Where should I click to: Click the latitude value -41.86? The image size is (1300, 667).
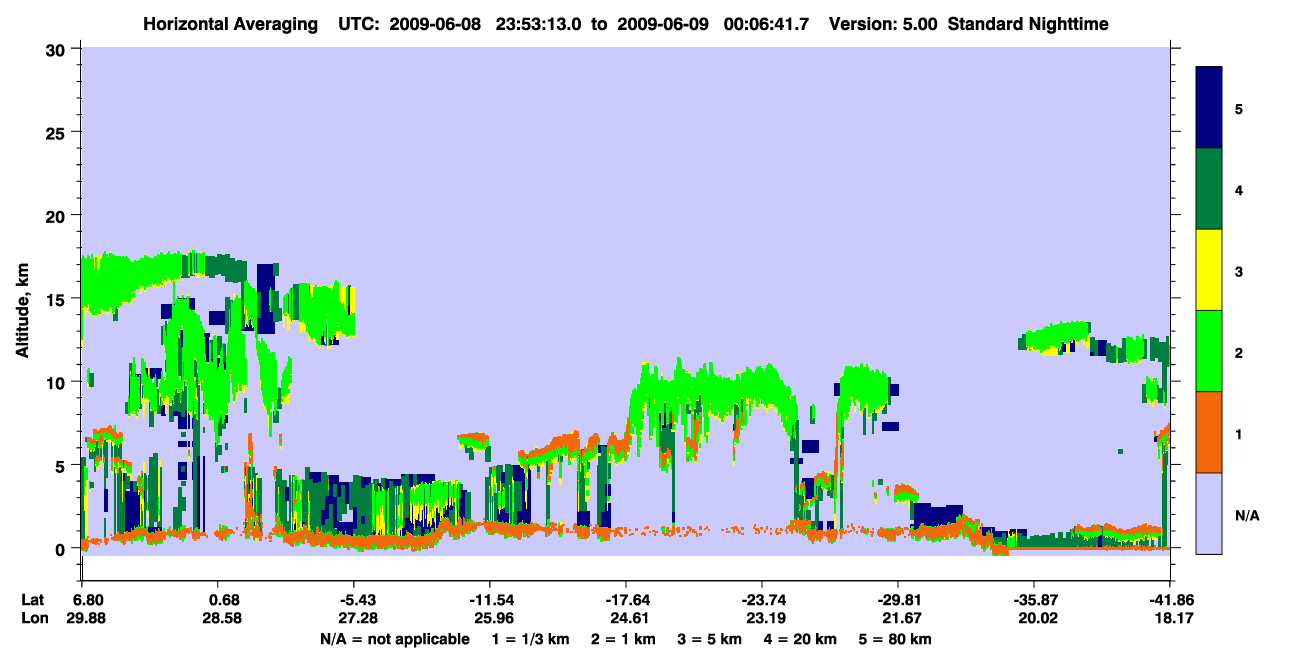tap(1171, 600)
